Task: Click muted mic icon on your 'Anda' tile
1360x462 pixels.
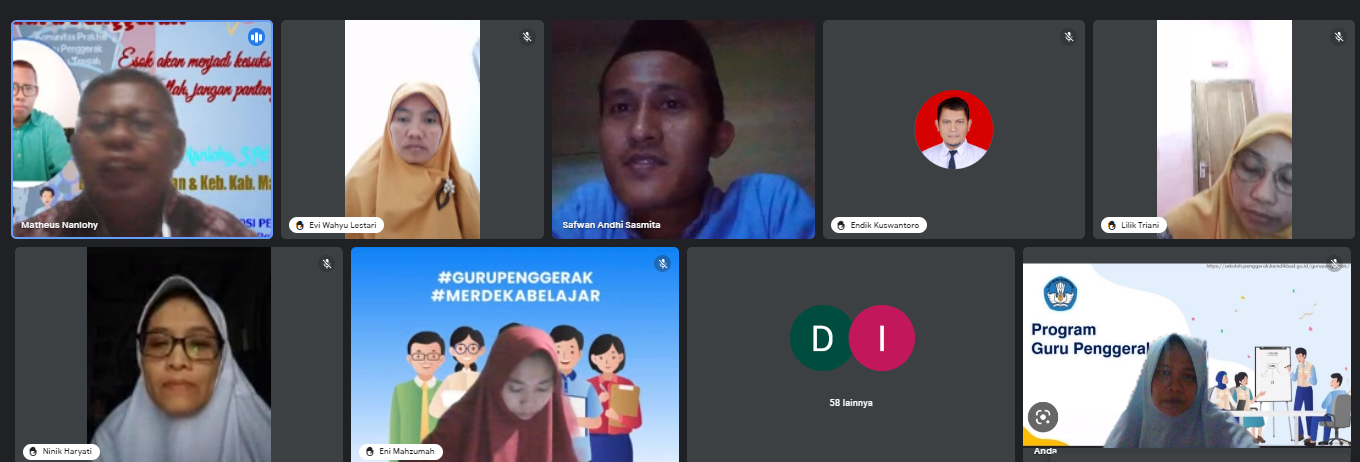Action: coord(1334,264)
